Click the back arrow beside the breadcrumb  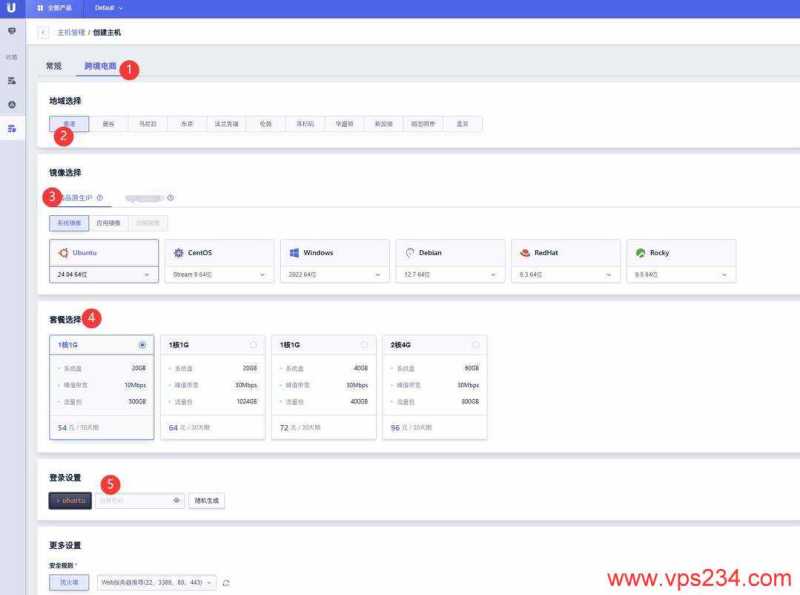[43, 33]
